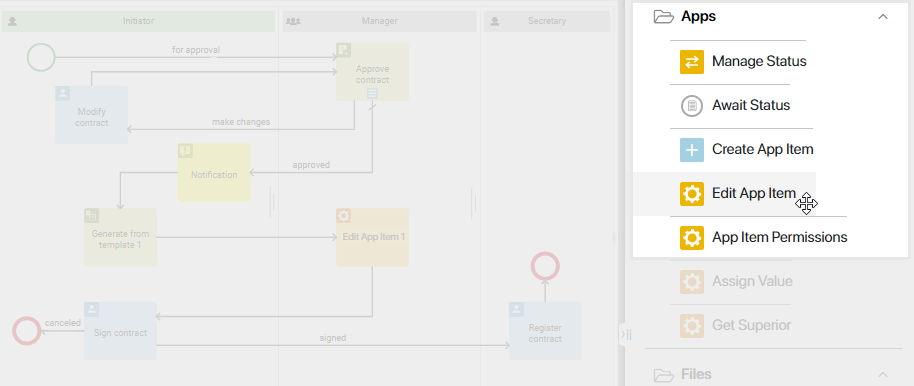Select the Sign contract task
This screenshot has width=914, height=386.
click(120, 331)
